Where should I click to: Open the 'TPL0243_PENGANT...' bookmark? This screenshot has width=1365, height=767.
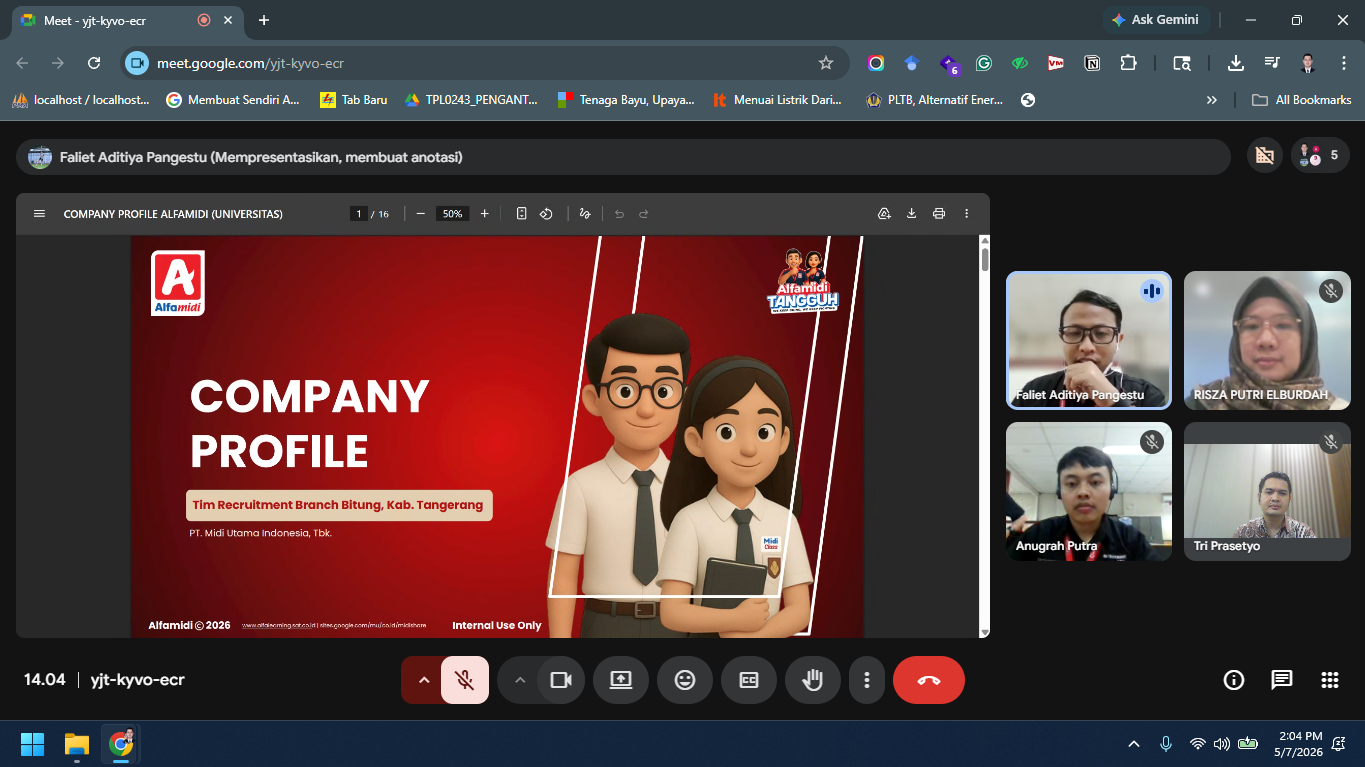pyautogui.click(x=471, y=100)
